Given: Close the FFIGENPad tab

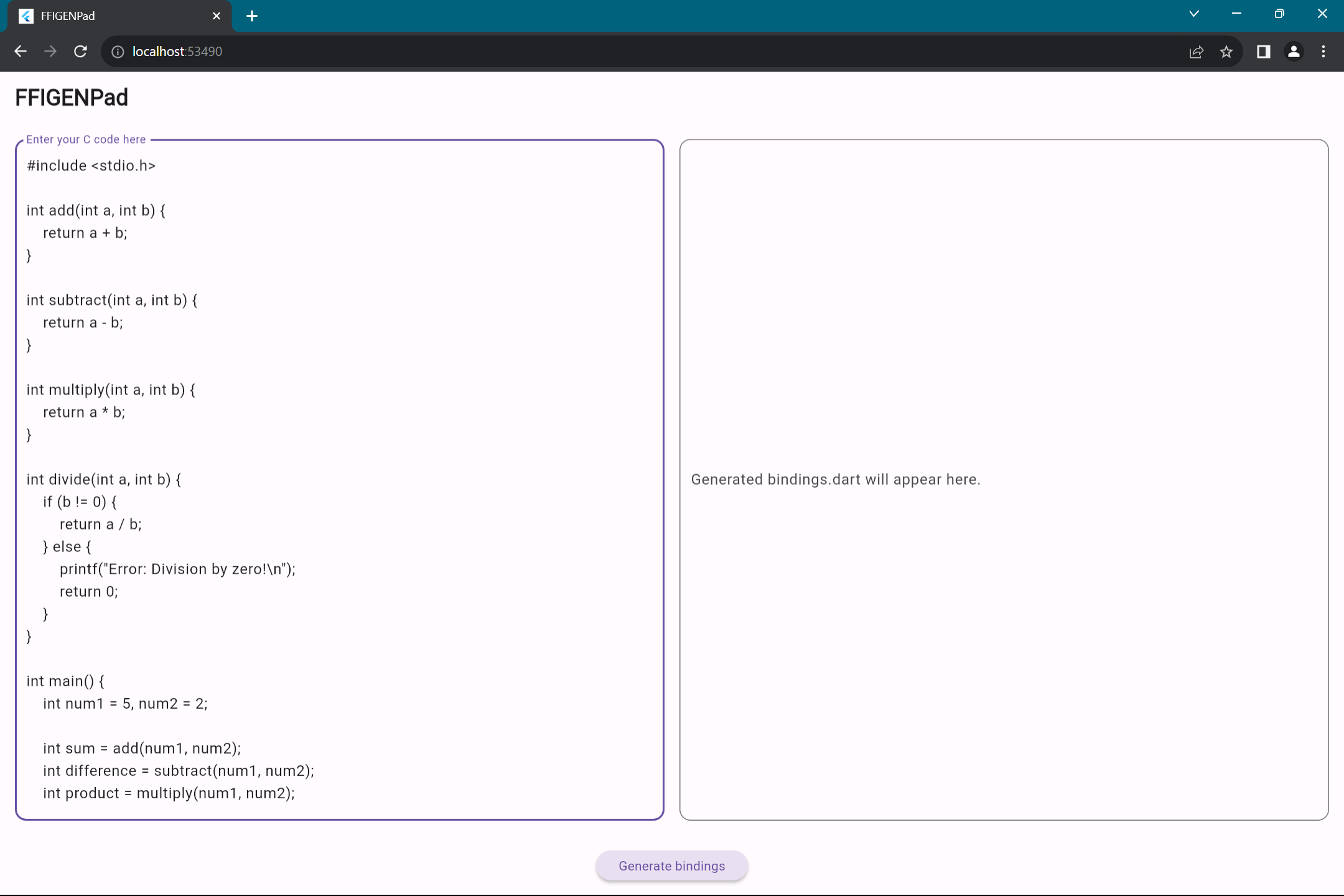Looking at the screenshot, I should [217, 16].
